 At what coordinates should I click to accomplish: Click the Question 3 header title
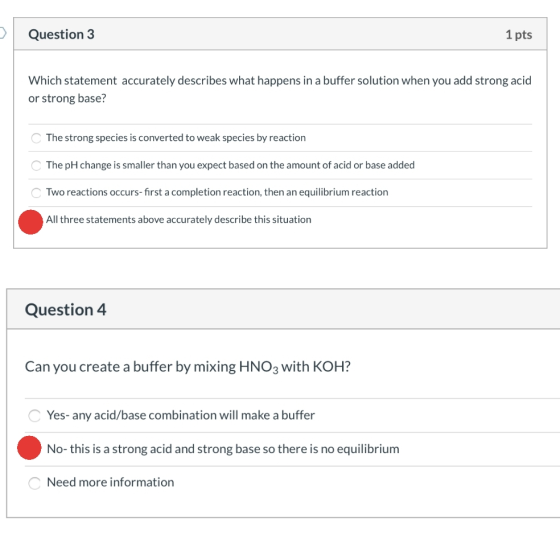pyautogui.click(x=61, y=34)
